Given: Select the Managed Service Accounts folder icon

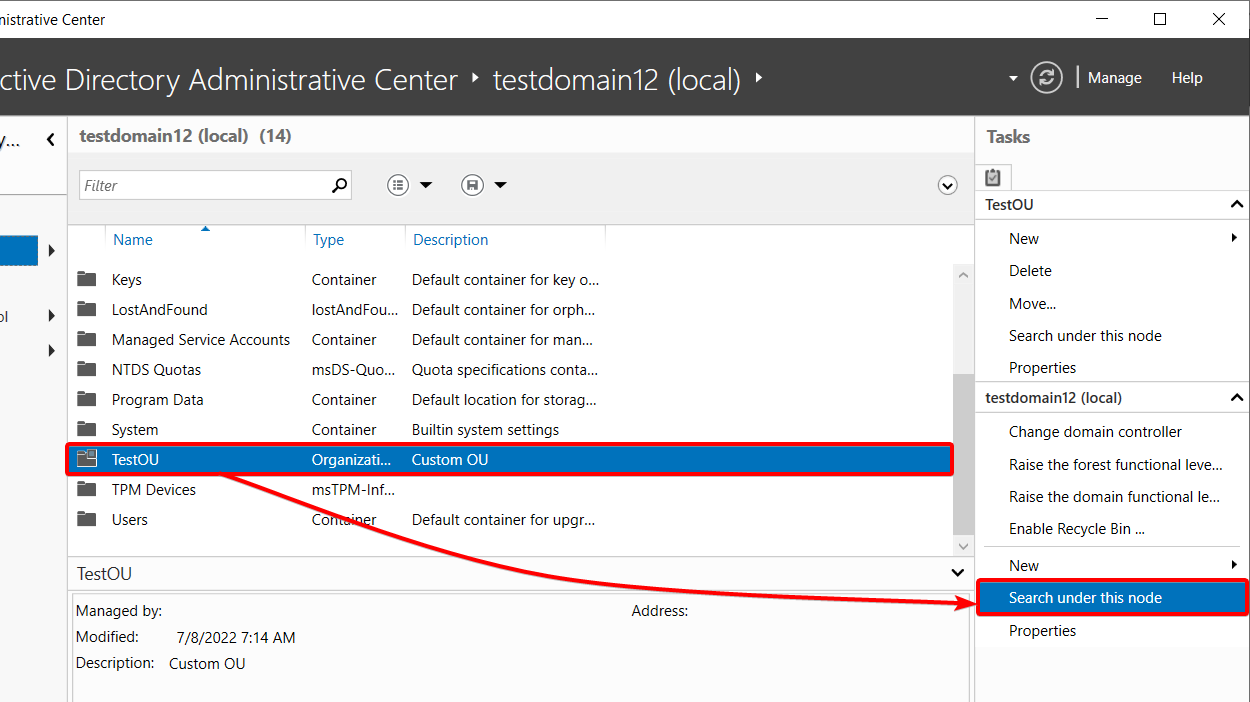Looking at the screenshot, I should (x=87, y=340).
